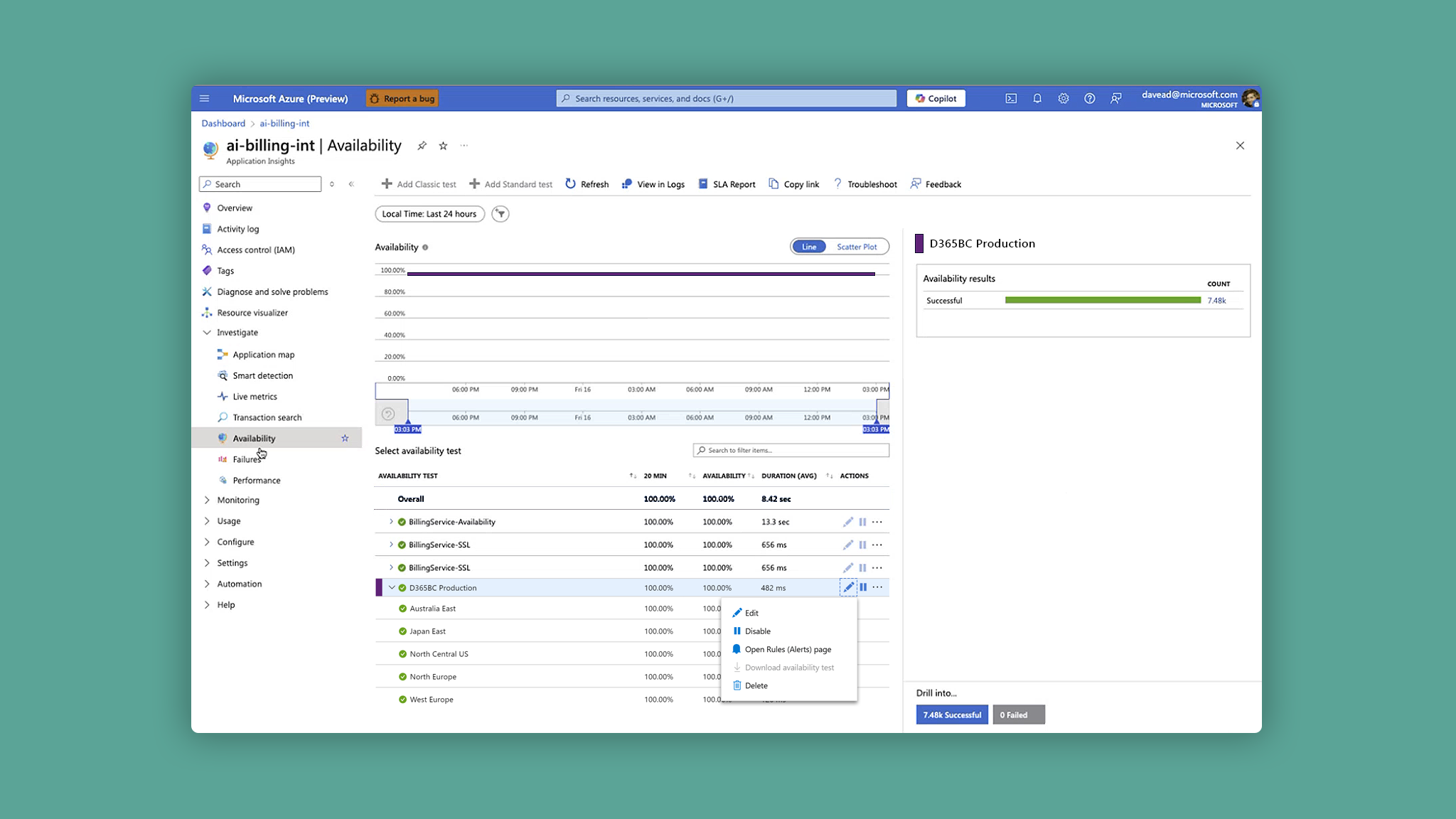The height and width of the screenshot is (819, 1456).
Task: Click the 7.48k Successful drill-in button
Action: [951, 715]
